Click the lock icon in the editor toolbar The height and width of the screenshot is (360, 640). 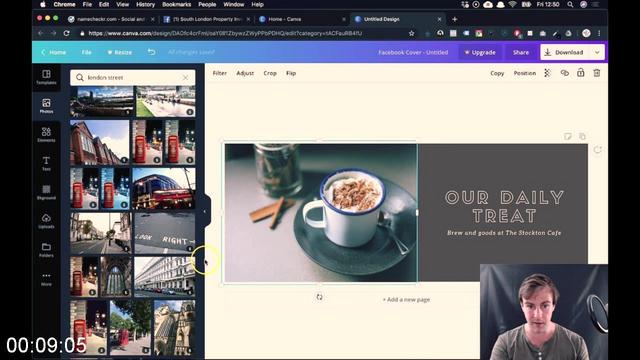coord(580,73)
